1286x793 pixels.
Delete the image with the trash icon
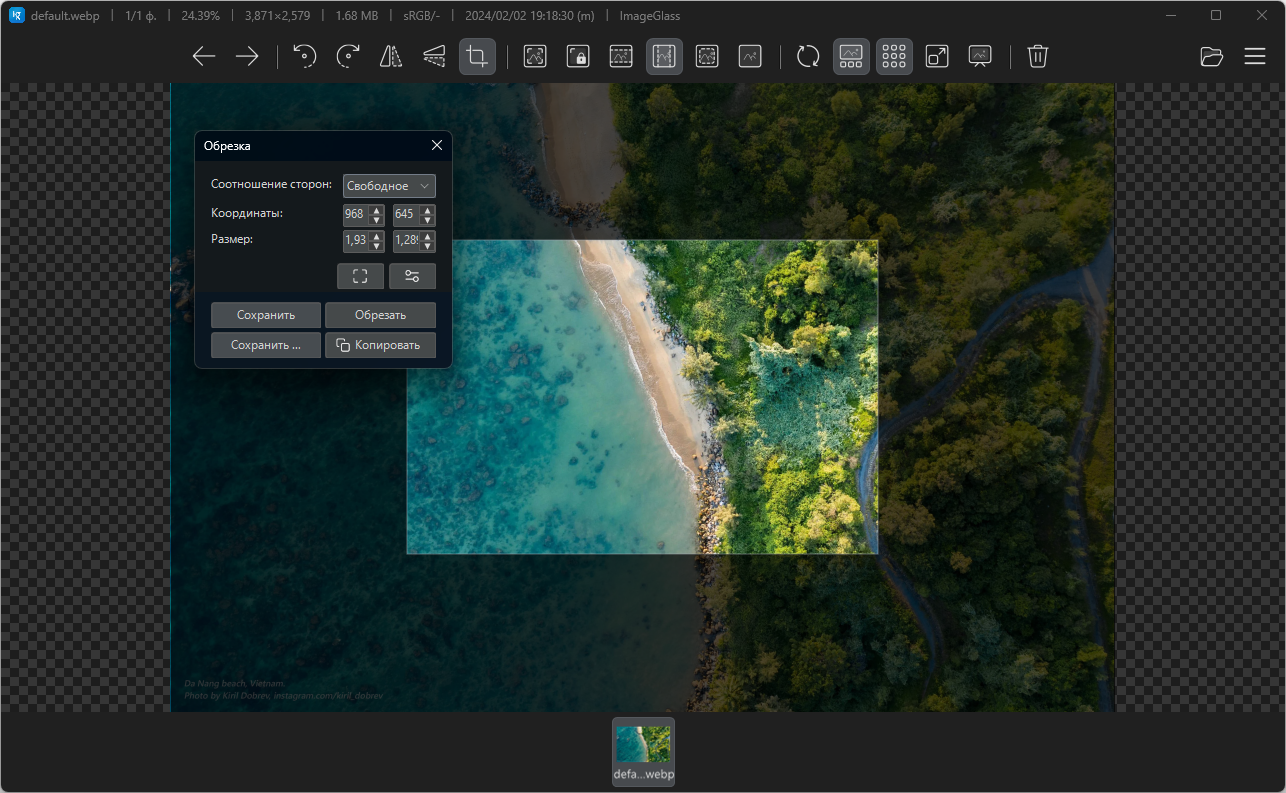coord(1038,57)
